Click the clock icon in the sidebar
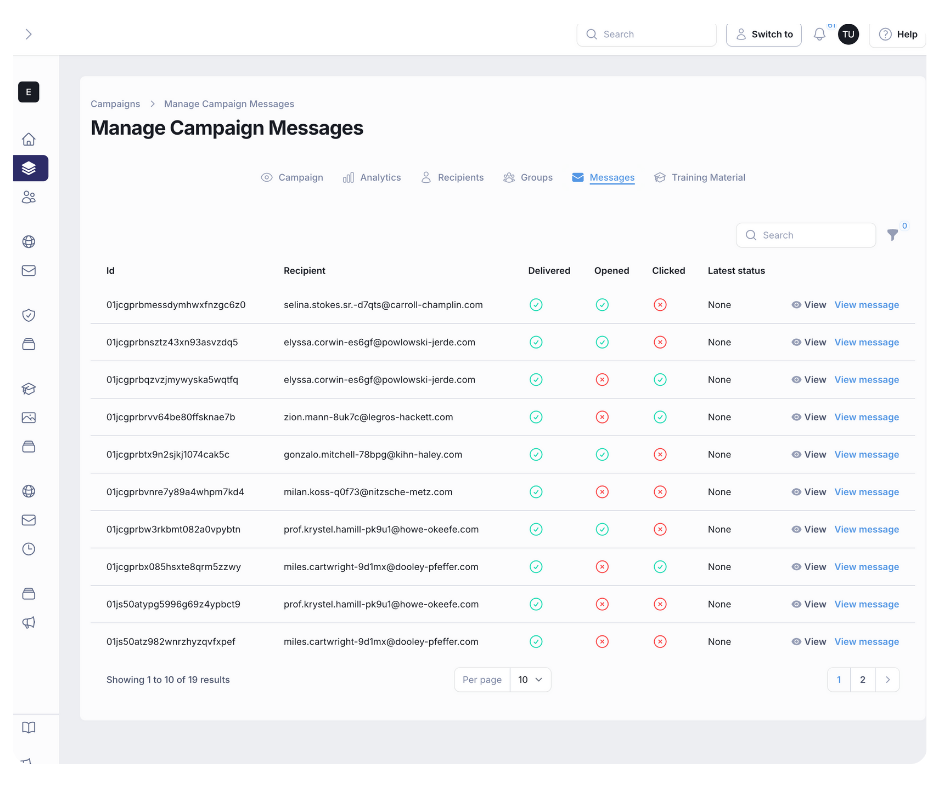This screenshot has height=788, width=940. [x=29, y=549]
